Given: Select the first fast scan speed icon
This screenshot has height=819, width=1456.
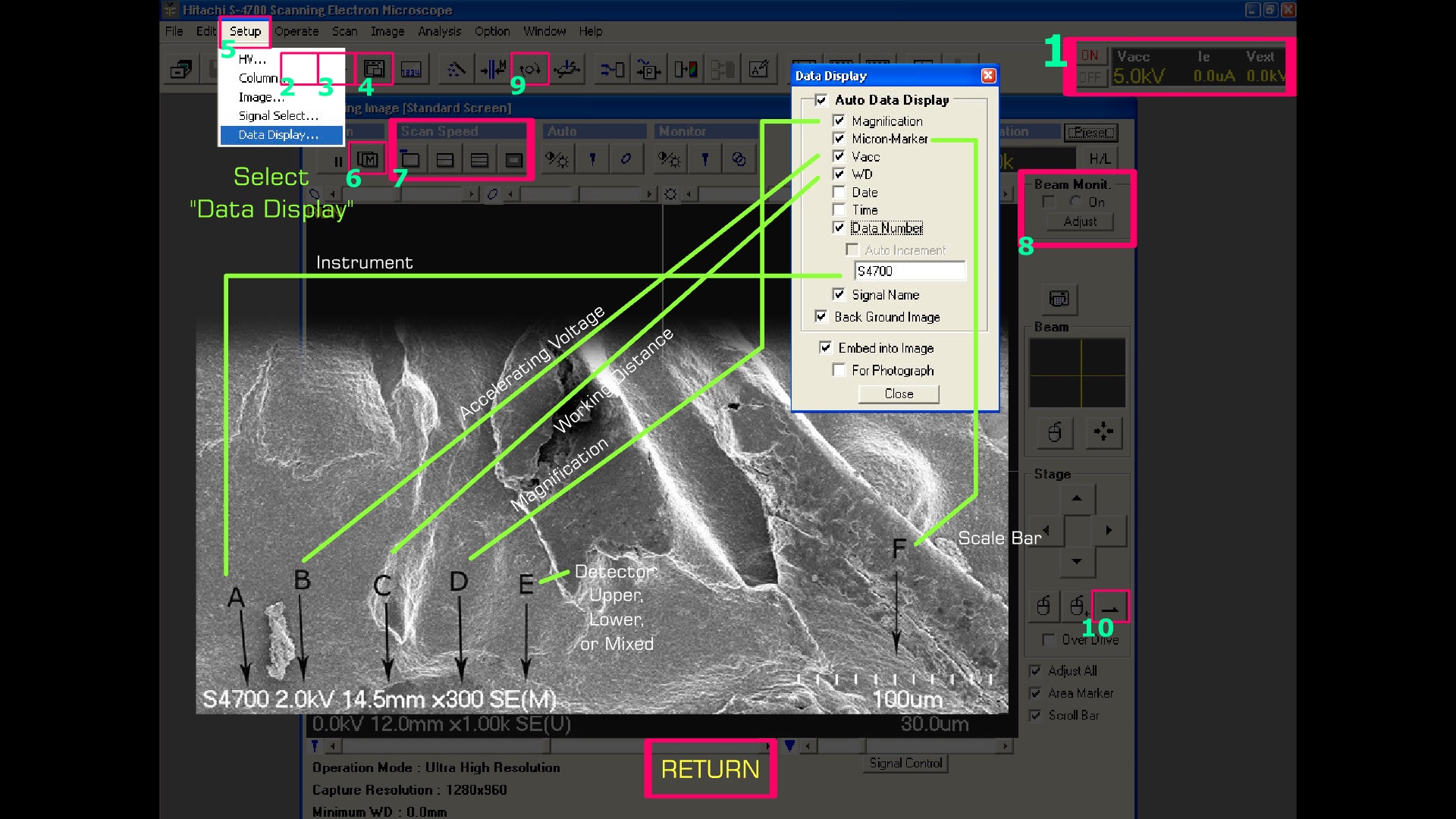Looking at the screenshot, I should (x=410, y=160).
